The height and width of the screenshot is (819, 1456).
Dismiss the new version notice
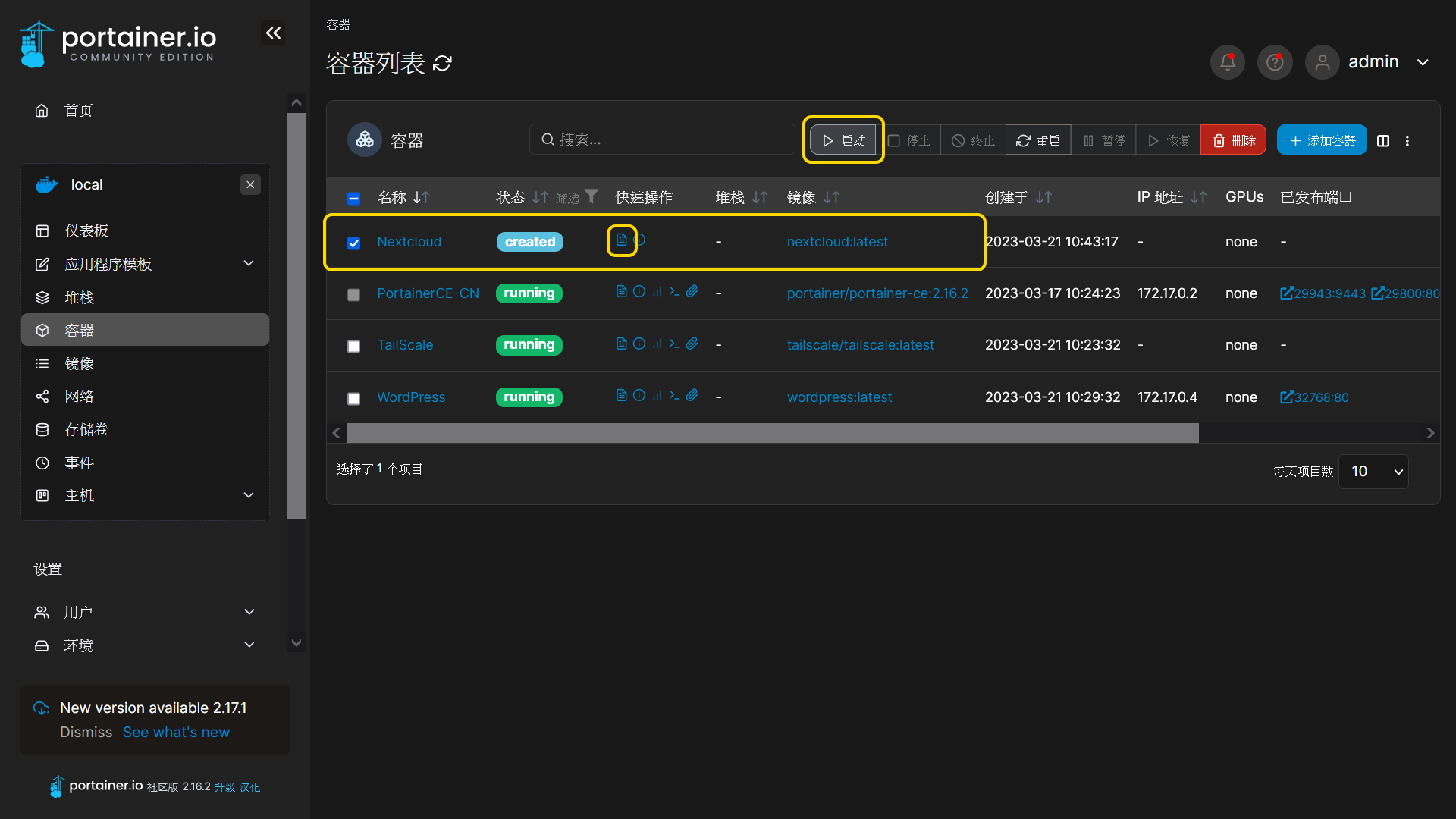pyautogui.click(x=86, y=732)
